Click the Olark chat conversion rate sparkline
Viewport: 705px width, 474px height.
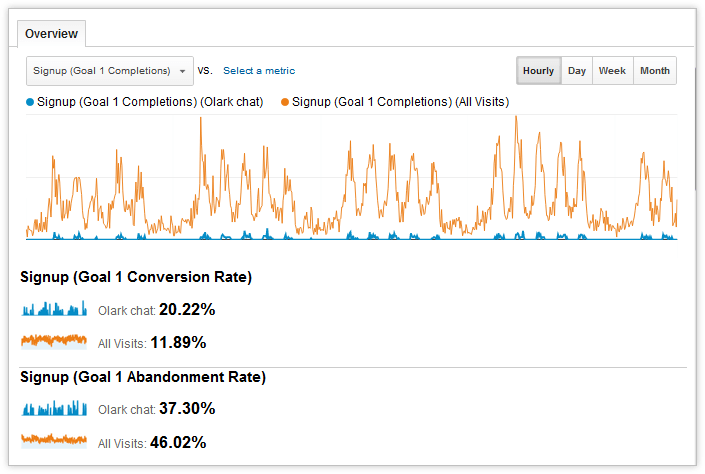pos(55,309)
